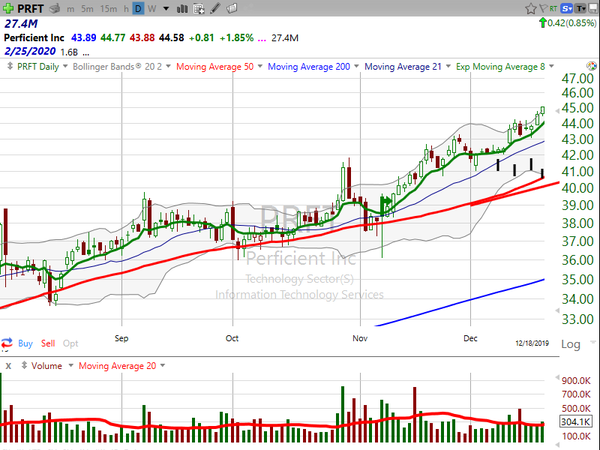Click the star favorite icon
Image resolution: width=600 pixels, height=450 pixels.
point(531,8)
